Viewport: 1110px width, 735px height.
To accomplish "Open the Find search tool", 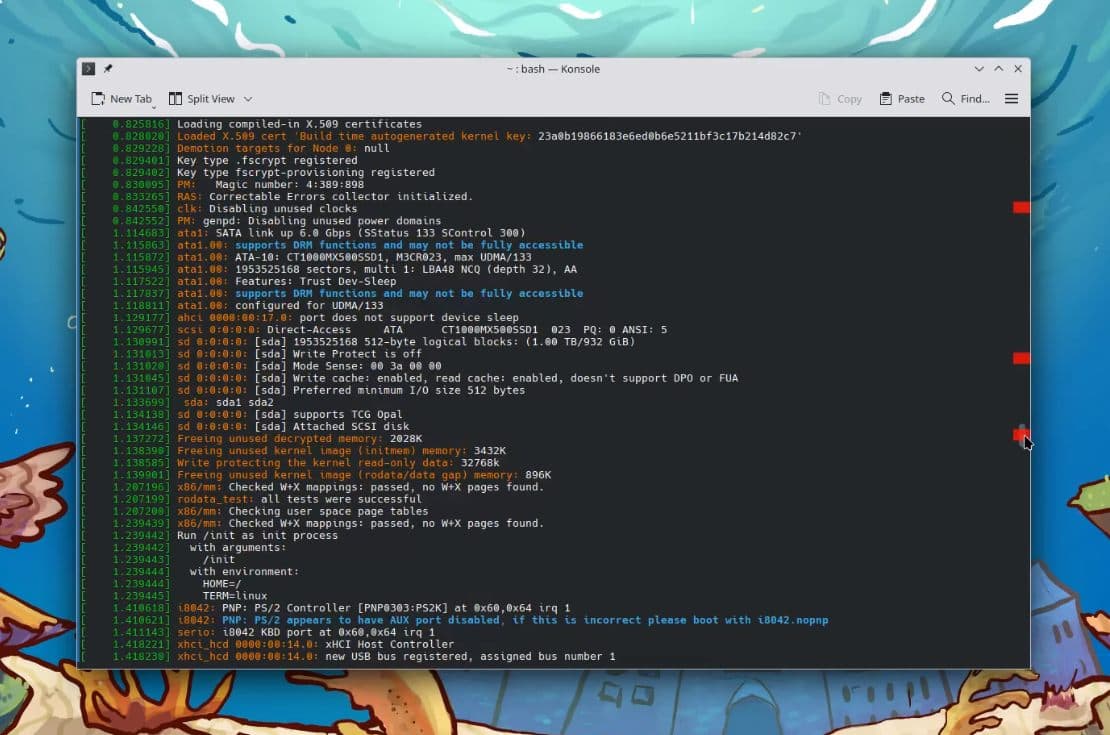I will 965,99.
